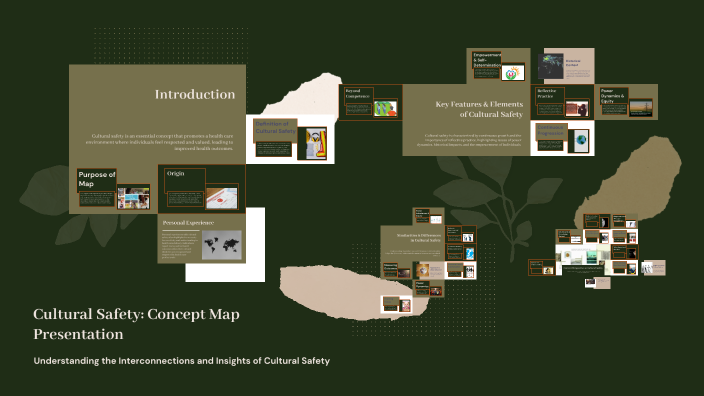Select the sun logo image in Empowerment frame
Image resolution: width=704 pixels, height=396 pixels.
(x=513, y=72)
